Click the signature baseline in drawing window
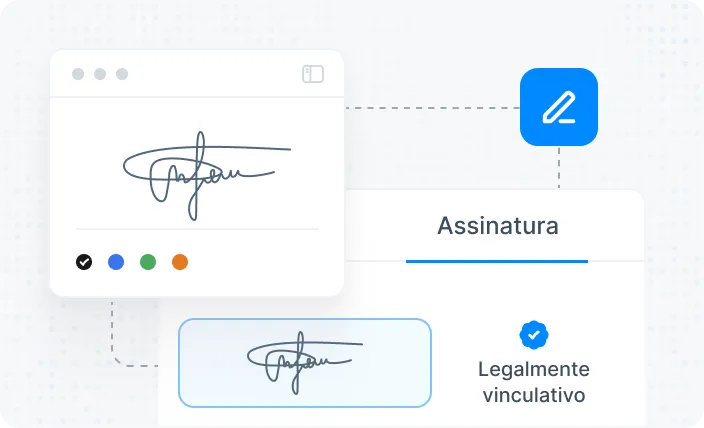The image size is (704, 428). pos(197,229)
